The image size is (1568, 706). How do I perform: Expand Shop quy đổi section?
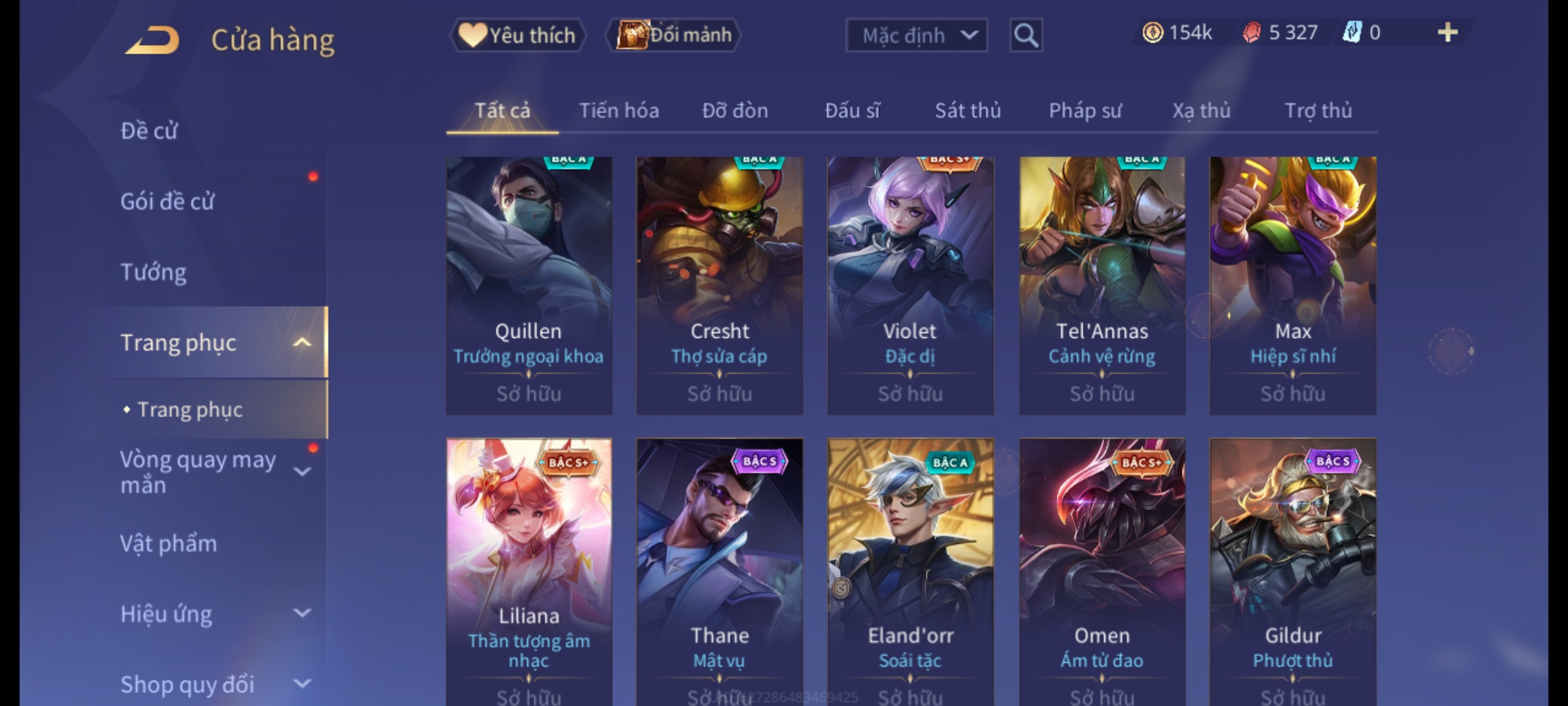pos(302,684)
